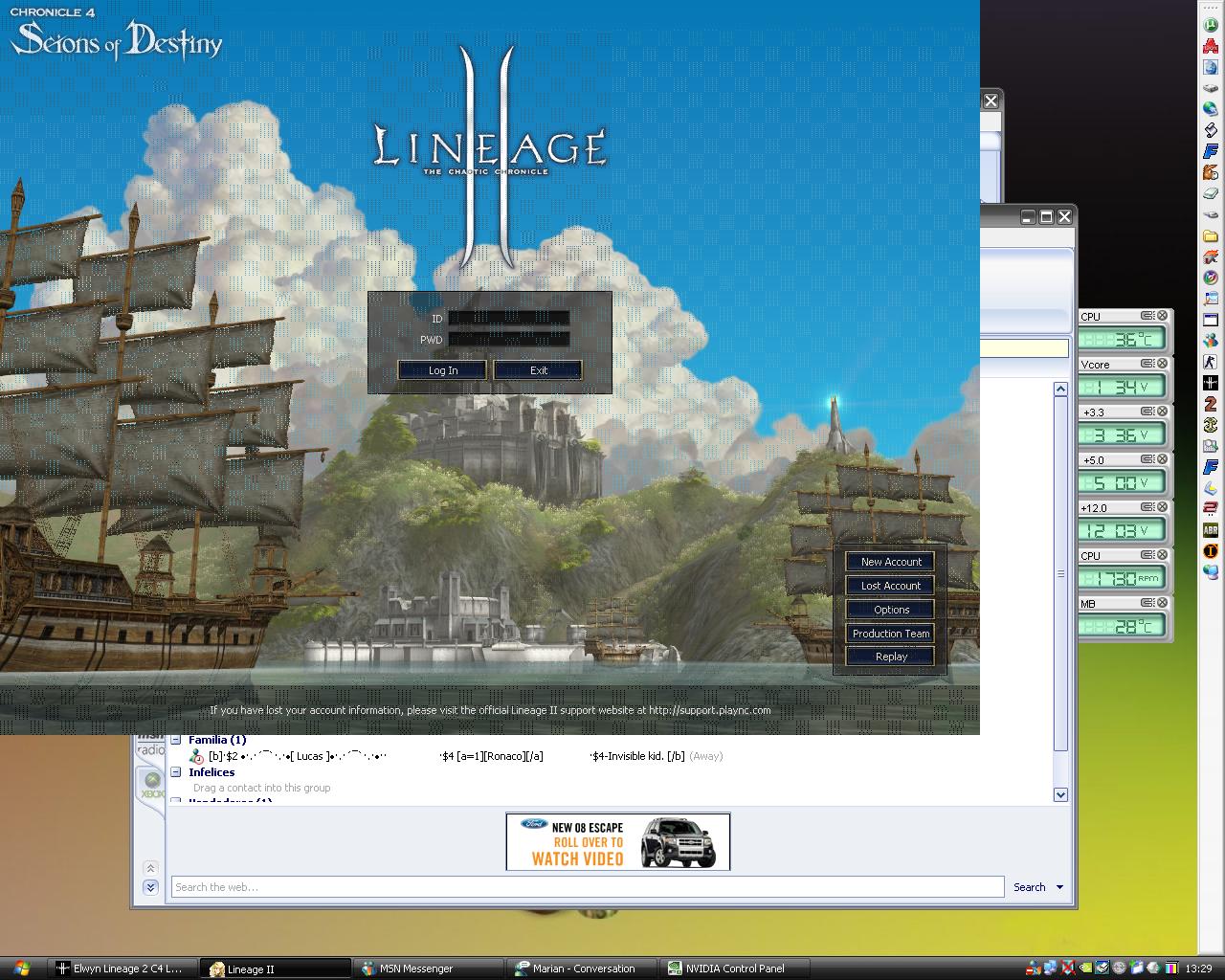1225x980 pixels.
Task: Open settings icon on +12.0 gadget
Action: [1147, 507]
